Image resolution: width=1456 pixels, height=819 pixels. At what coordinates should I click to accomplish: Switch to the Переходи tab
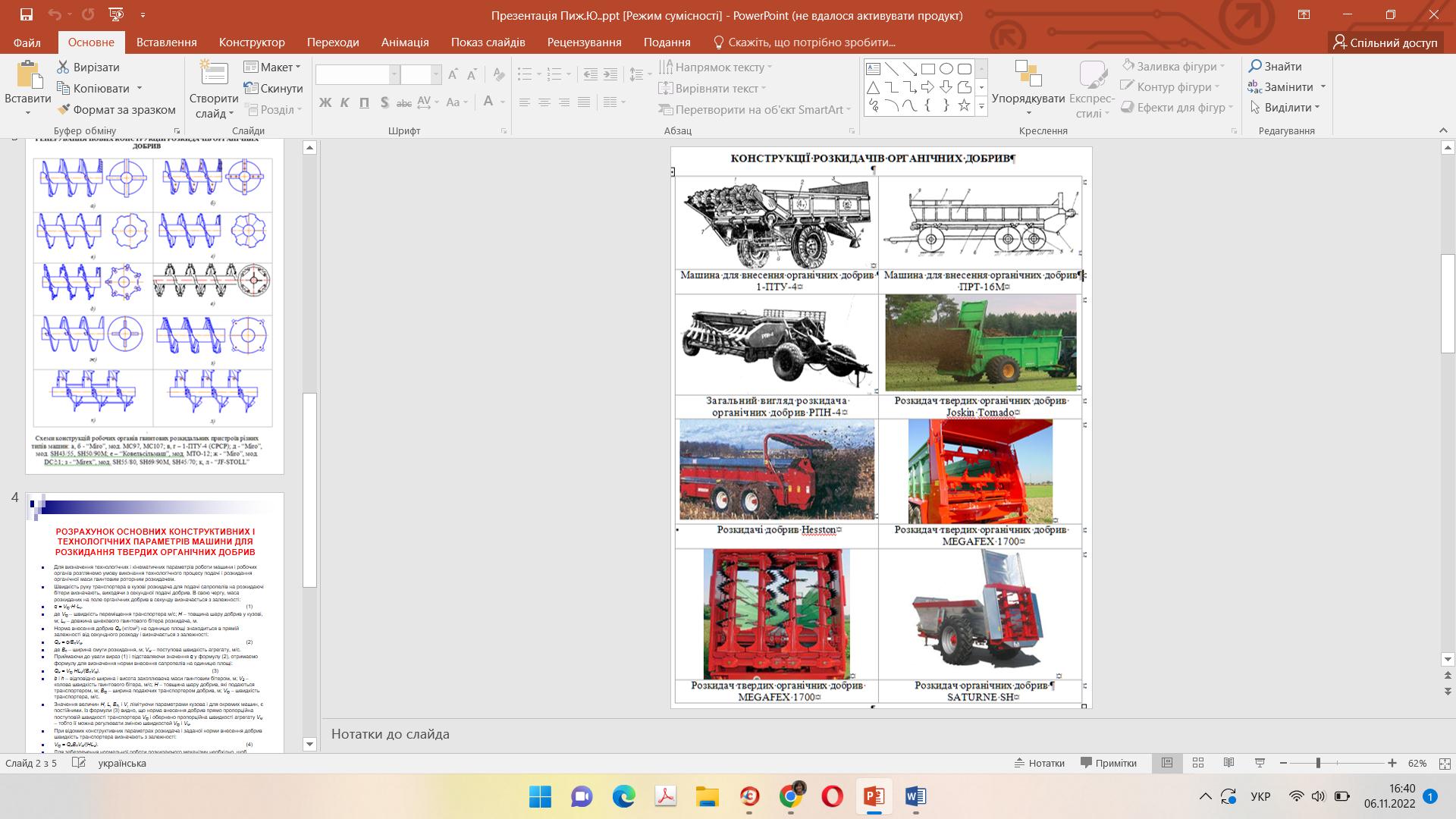coord(333,42)
